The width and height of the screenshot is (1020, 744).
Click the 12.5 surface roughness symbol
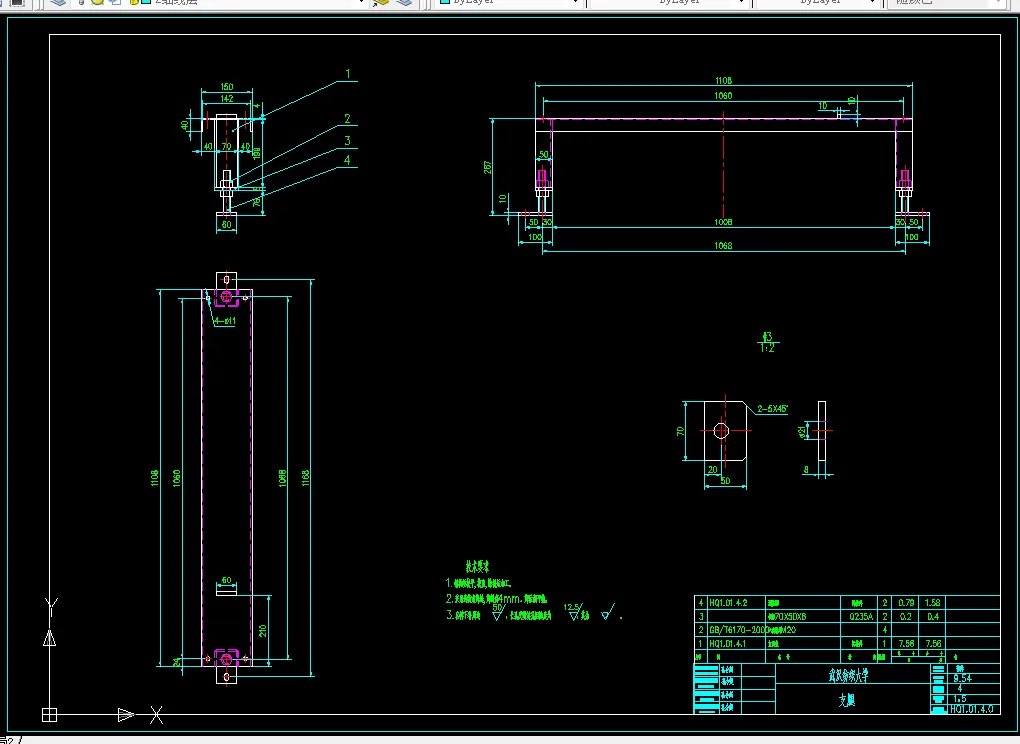[573, 611]
